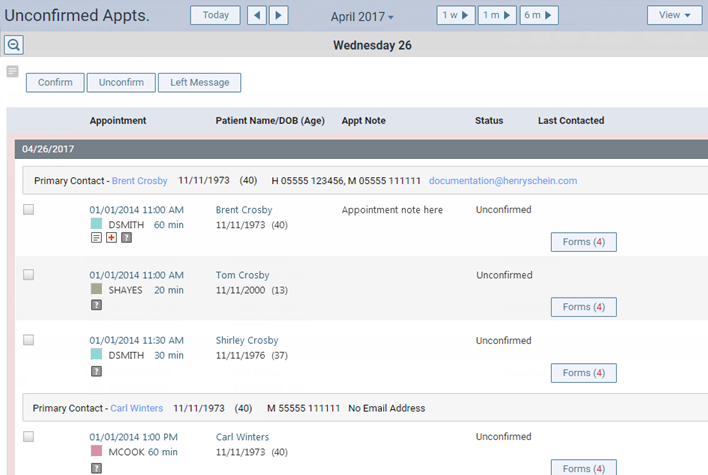Go to next day arrow
The width and height of the screenshot is (708, 475).
click(279, 15)
